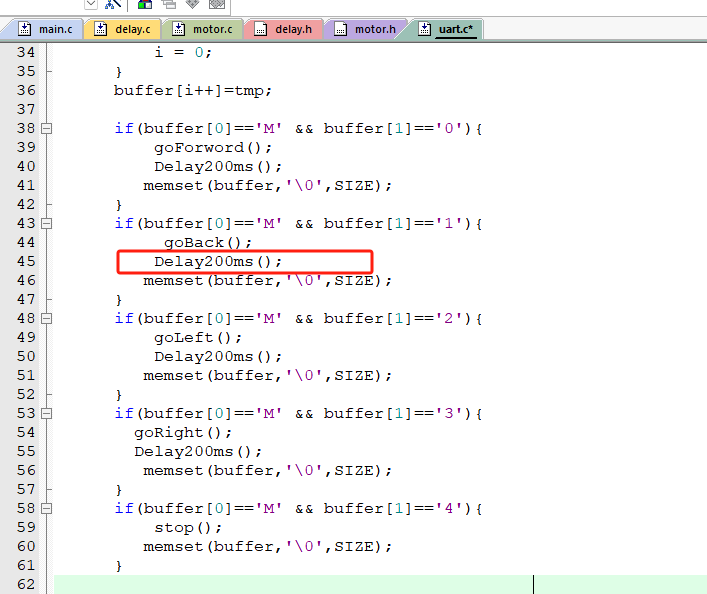Viewport: 707px width, 594px height.
Task: Click the stop() call on line 59
Action: pyautogui.click(x=188, y=528)
